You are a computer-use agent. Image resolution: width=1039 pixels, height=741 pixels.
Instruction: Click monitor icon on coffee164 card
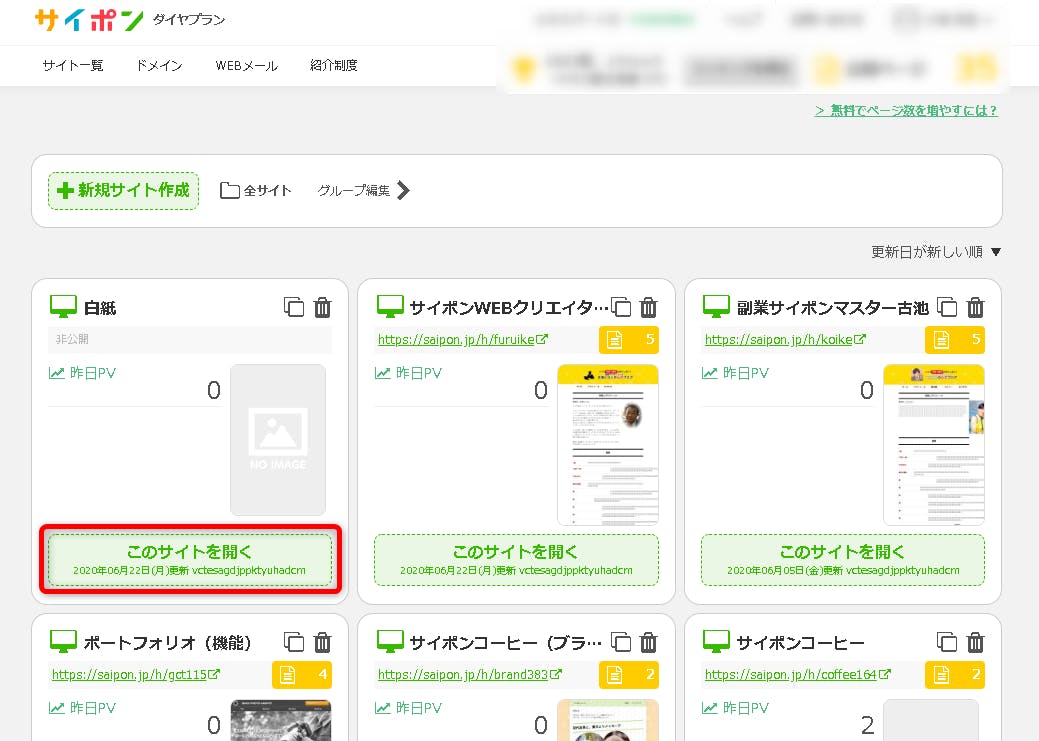click(x=716, y=642)
